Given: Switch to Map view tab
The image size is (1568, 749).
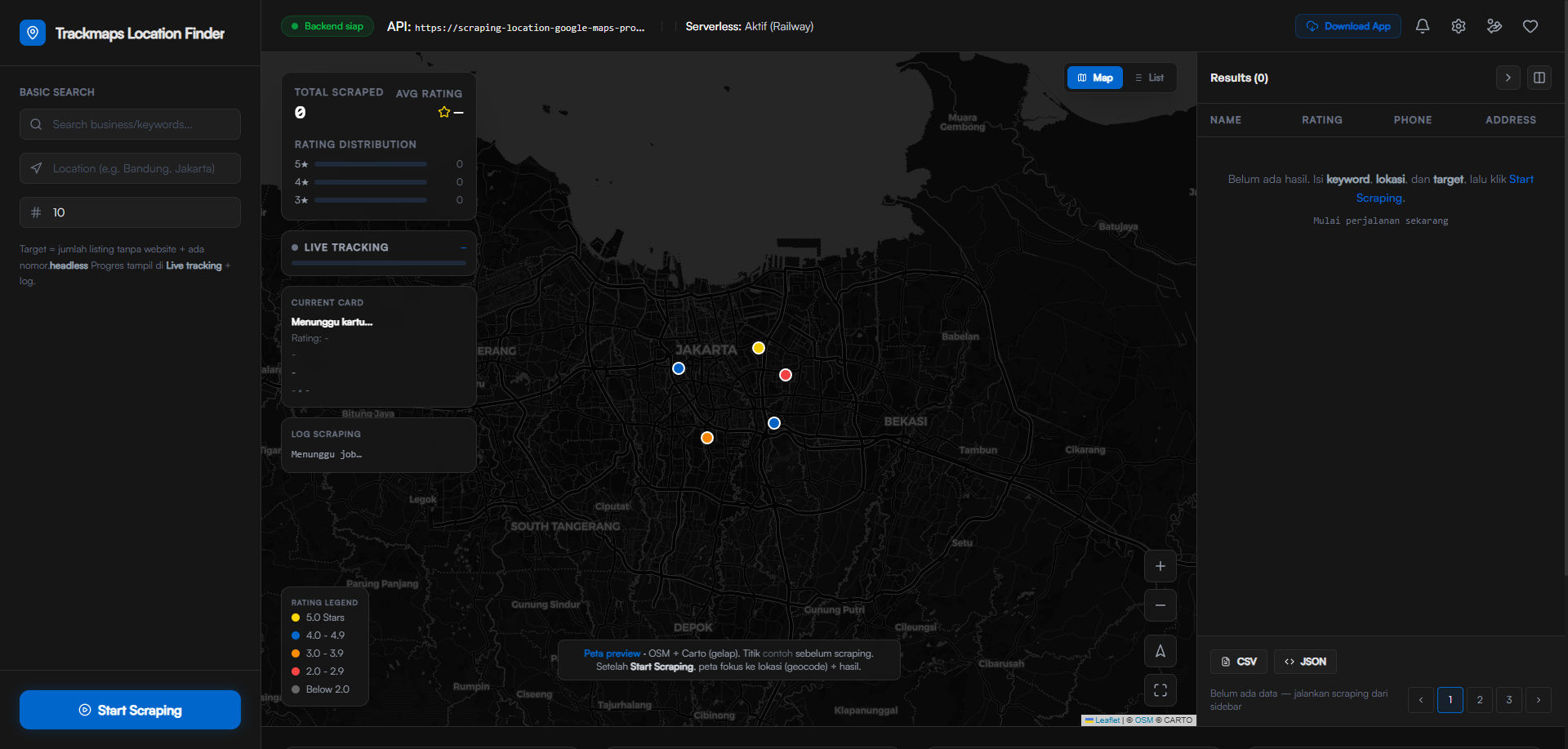Looking at the screenshot, I should pyautogui.click(x=1095, y=78).
